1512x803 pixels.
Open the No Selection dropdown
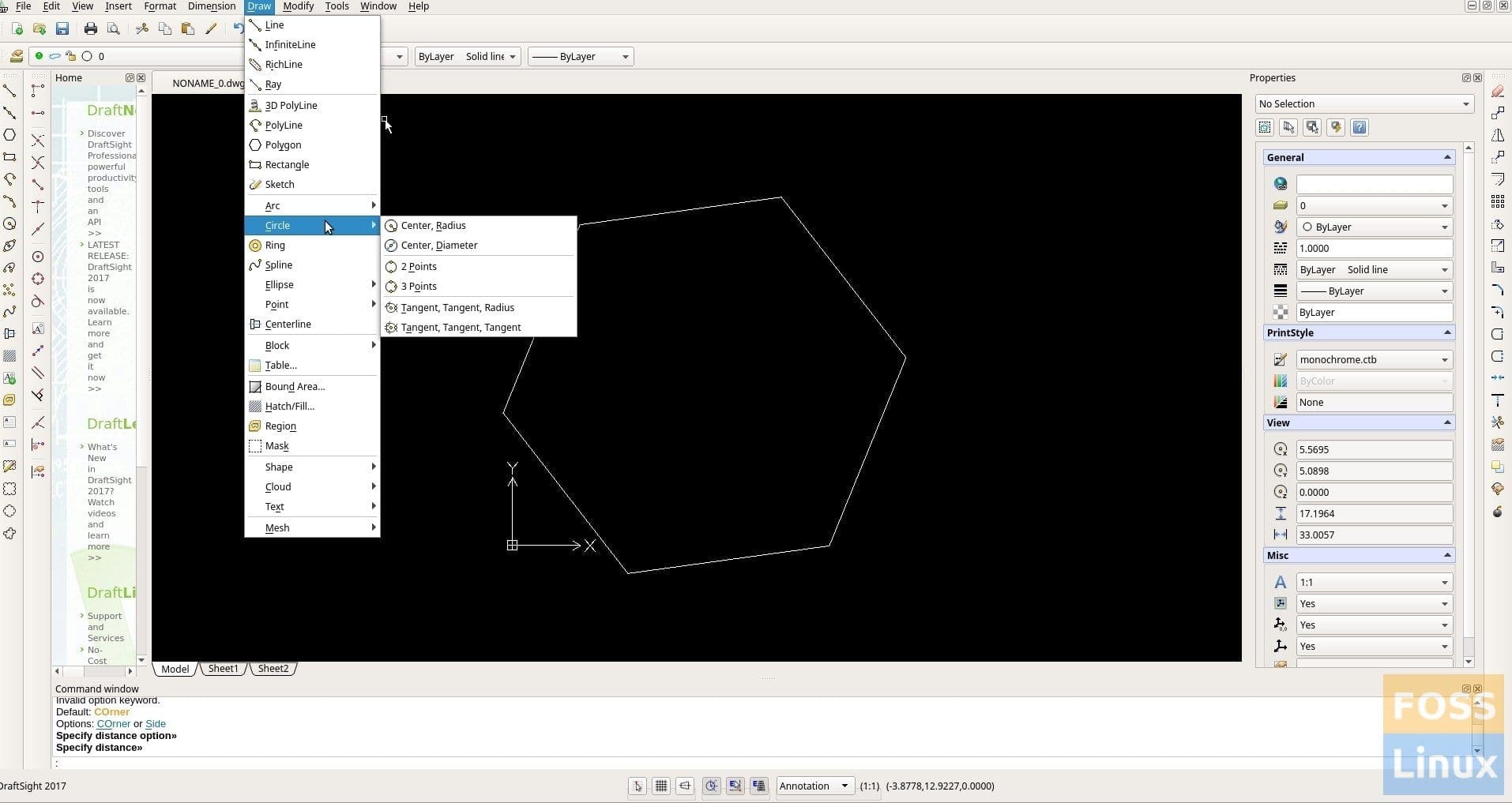[1364, 104]
